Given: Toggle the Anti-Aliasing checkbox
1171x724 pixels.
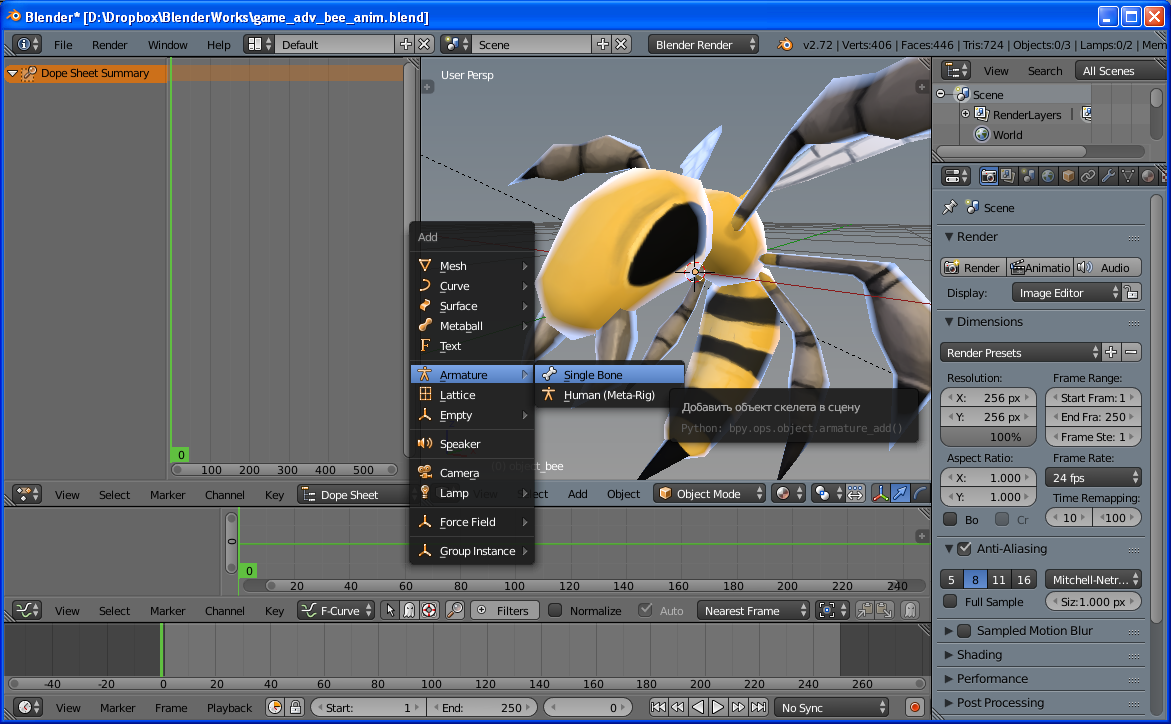Looking at the screenshot, I should [x=964, y=548].
